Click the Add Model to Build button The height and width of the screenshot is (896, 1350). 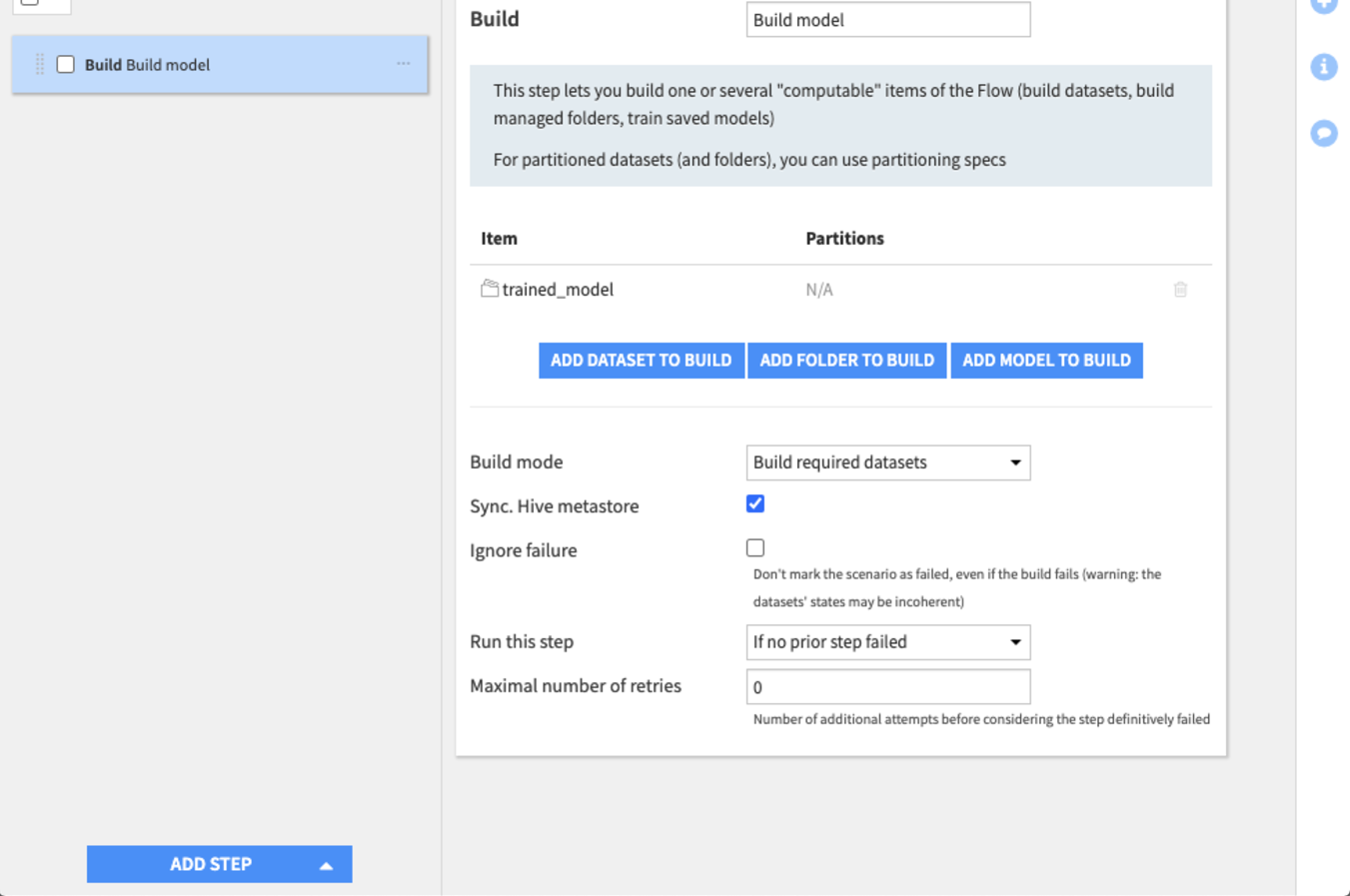(x=1046, y=361)
